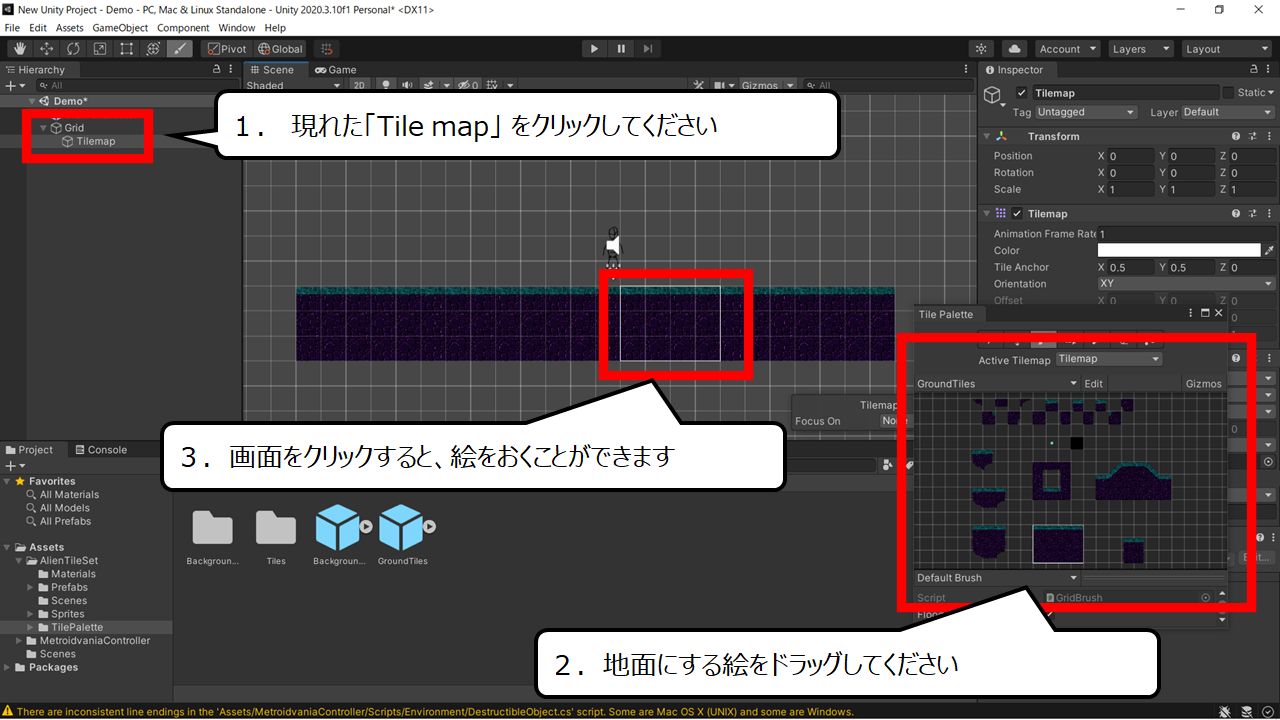Toggle hidden objects visibility in Scene
This screenshot has height=720, width=1280.
[469, 86]
